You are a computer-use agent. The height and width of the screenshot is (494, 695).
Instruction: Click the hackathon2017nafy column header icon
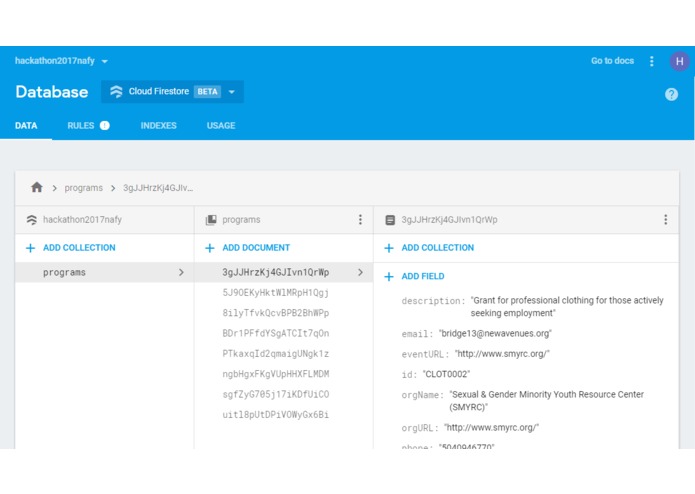(x=31, y=220)
